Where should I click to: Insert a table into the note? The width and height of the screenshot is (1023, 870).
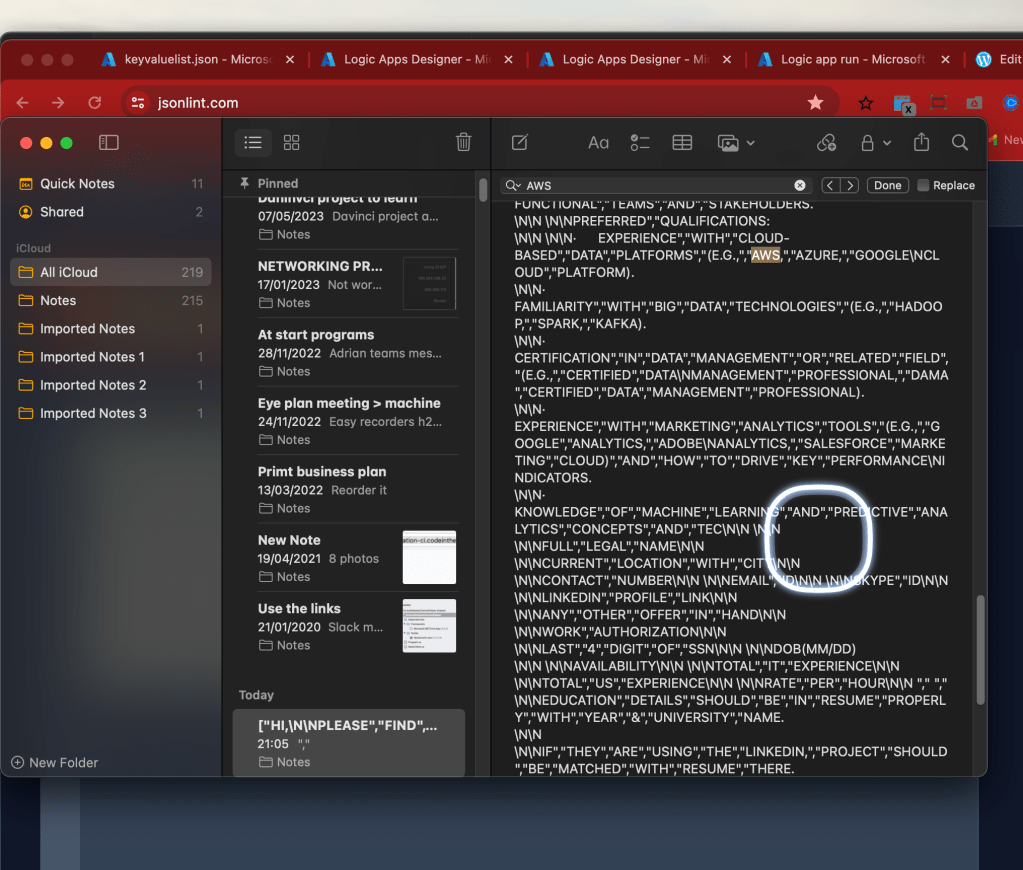point(682,142)
